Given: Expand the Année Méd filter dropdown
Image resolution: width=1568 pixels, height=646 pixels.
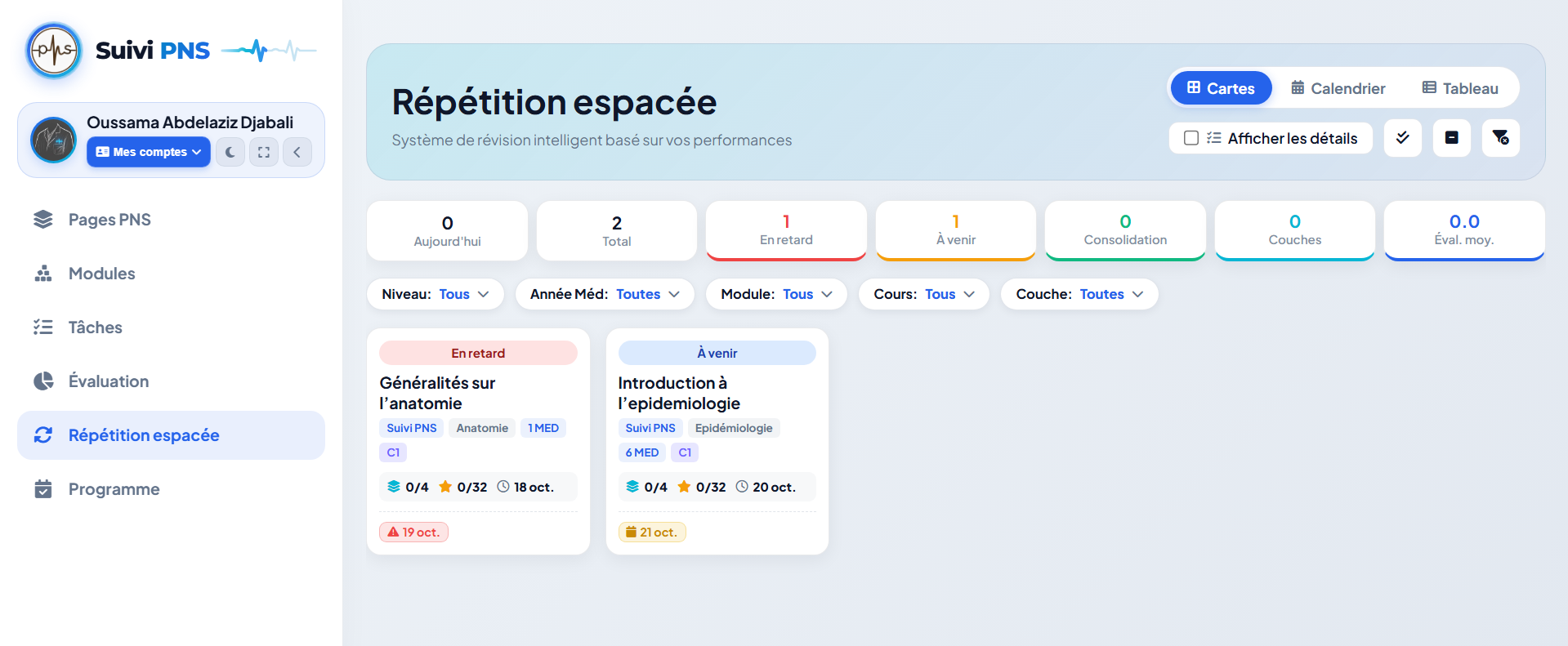Looking at the screenshot, I should coord(605,294).
